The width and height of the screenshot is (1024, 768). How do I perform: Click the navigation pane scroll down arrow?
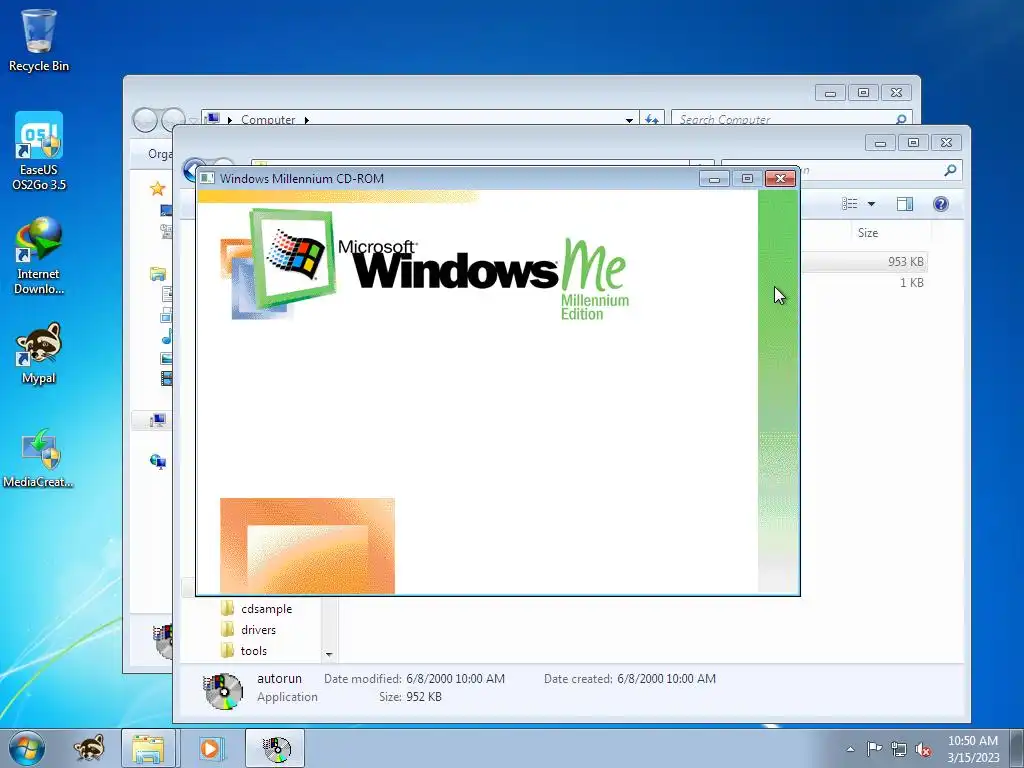[x=329, y=654]
